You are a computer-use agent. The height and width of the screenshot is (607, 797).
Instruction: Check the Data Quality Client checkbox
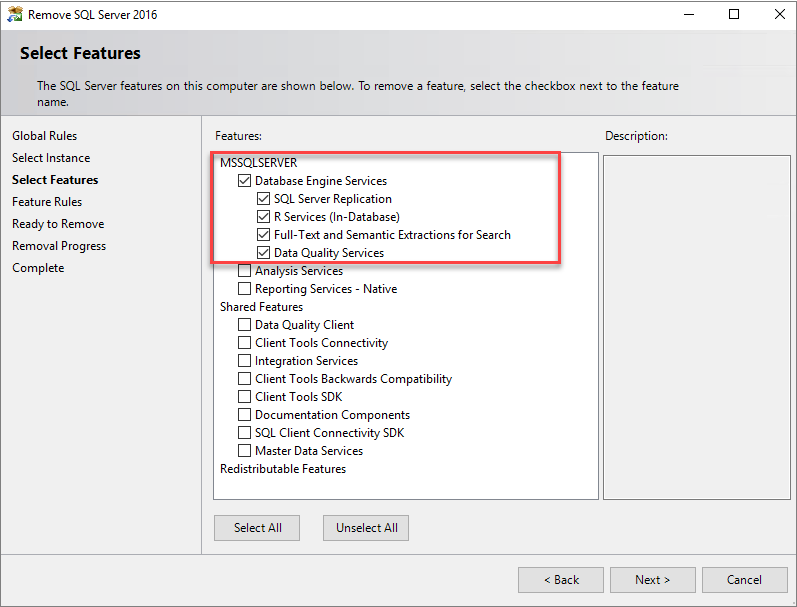tap(244, 324)
